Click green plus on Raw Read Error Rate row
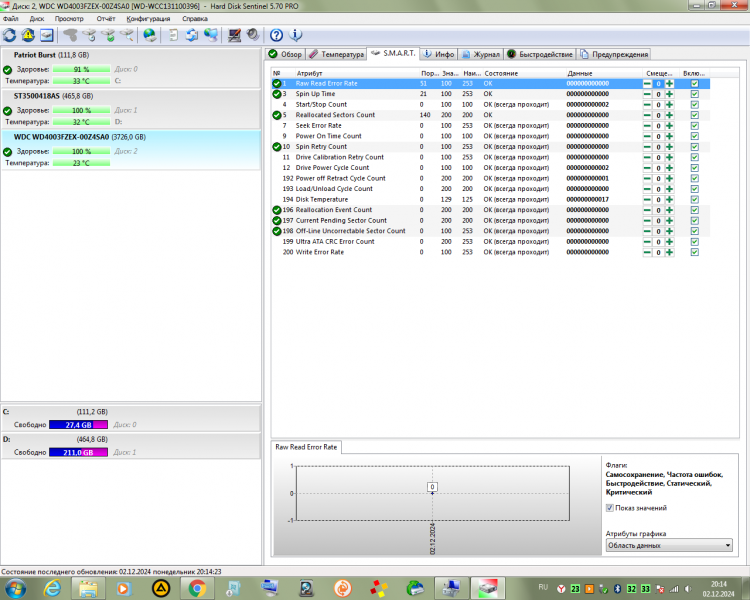 670,84
